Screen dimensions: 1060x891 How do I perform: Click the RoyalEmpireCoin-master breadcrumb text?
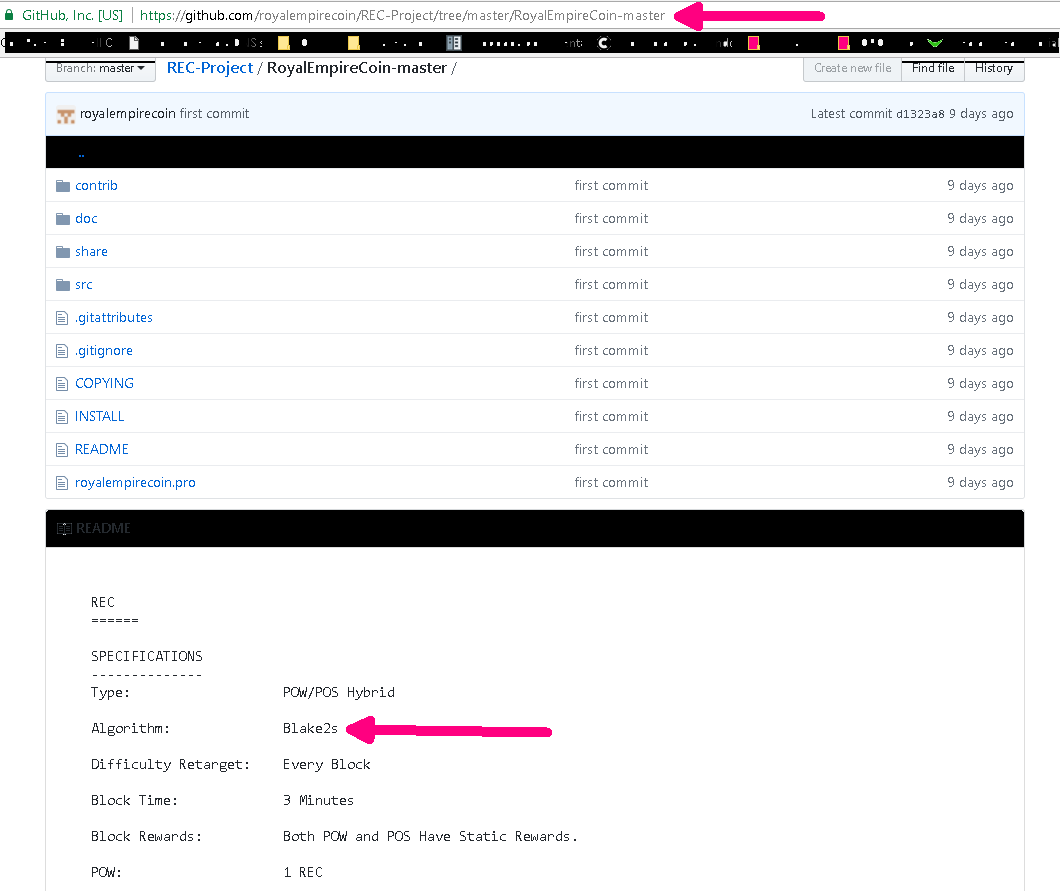click(357, 68)
